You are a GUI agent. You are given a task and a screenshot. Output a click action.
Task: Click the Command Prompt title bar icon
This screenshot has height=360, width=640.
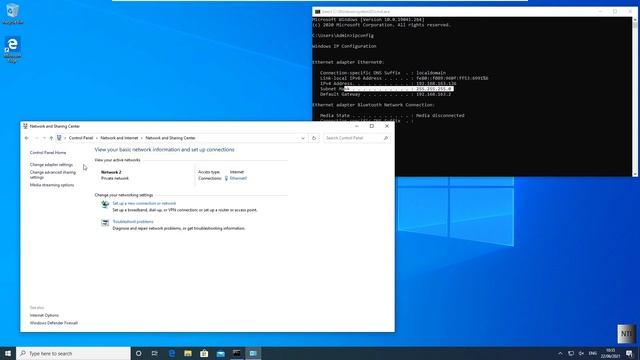(x=317, y=11)
